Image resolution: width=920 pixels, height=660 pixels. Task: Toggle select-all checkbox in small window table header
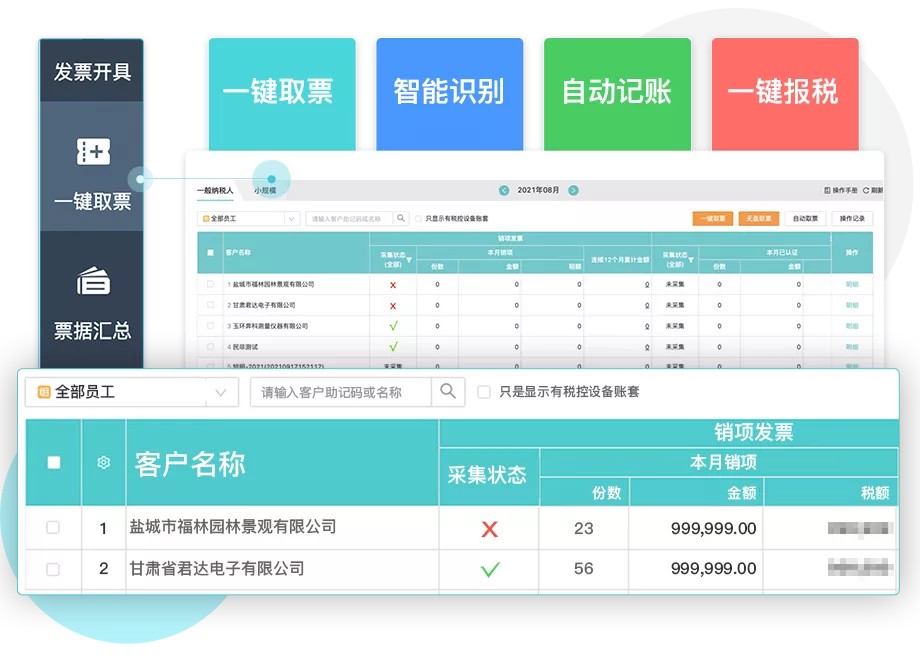point(211,253)
